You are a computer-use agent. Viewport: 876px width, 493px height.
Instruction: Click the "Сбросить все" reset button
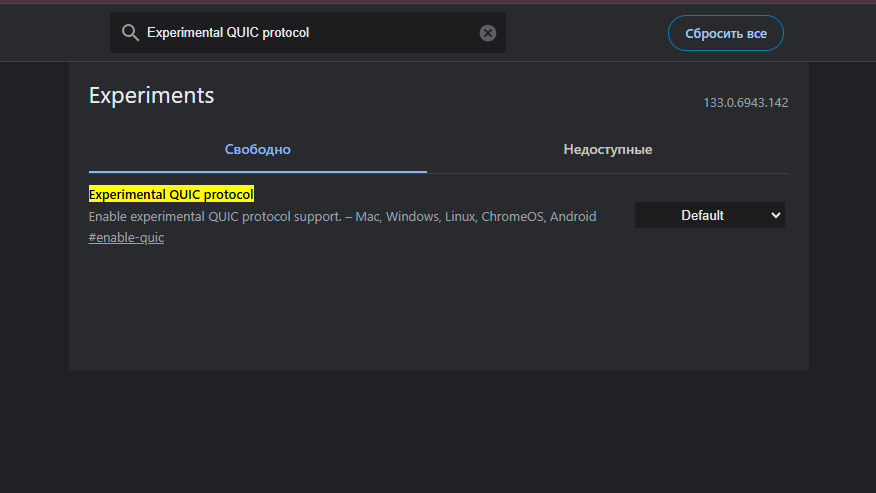click(x=726, y=34)
